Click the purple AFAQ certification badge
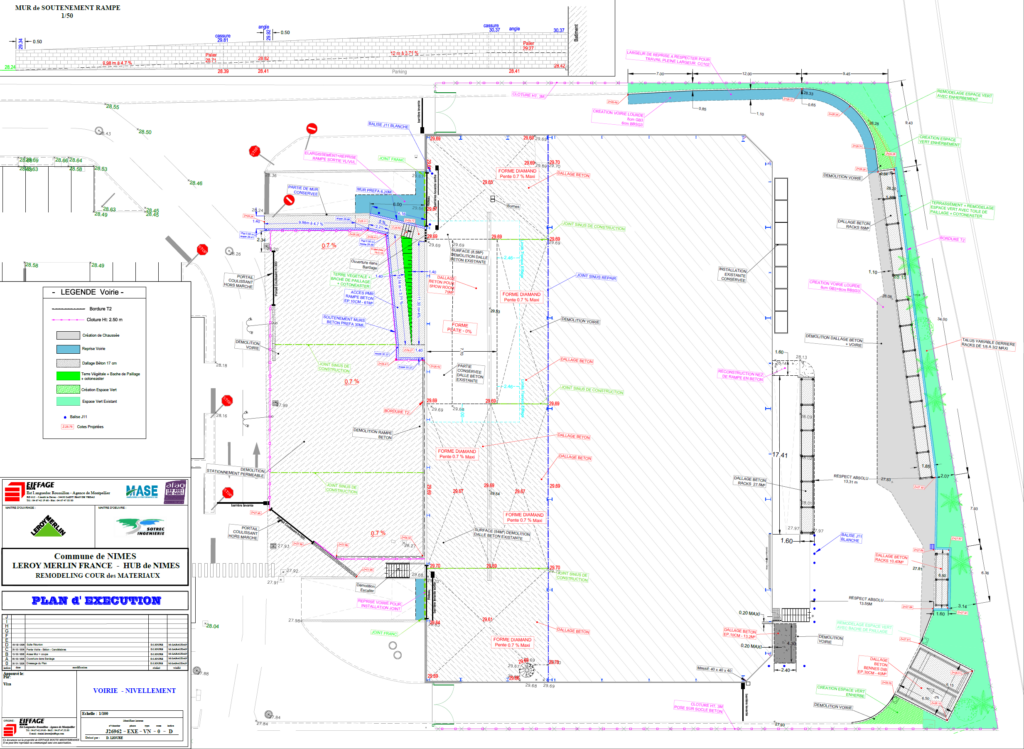 coord(175,489)
